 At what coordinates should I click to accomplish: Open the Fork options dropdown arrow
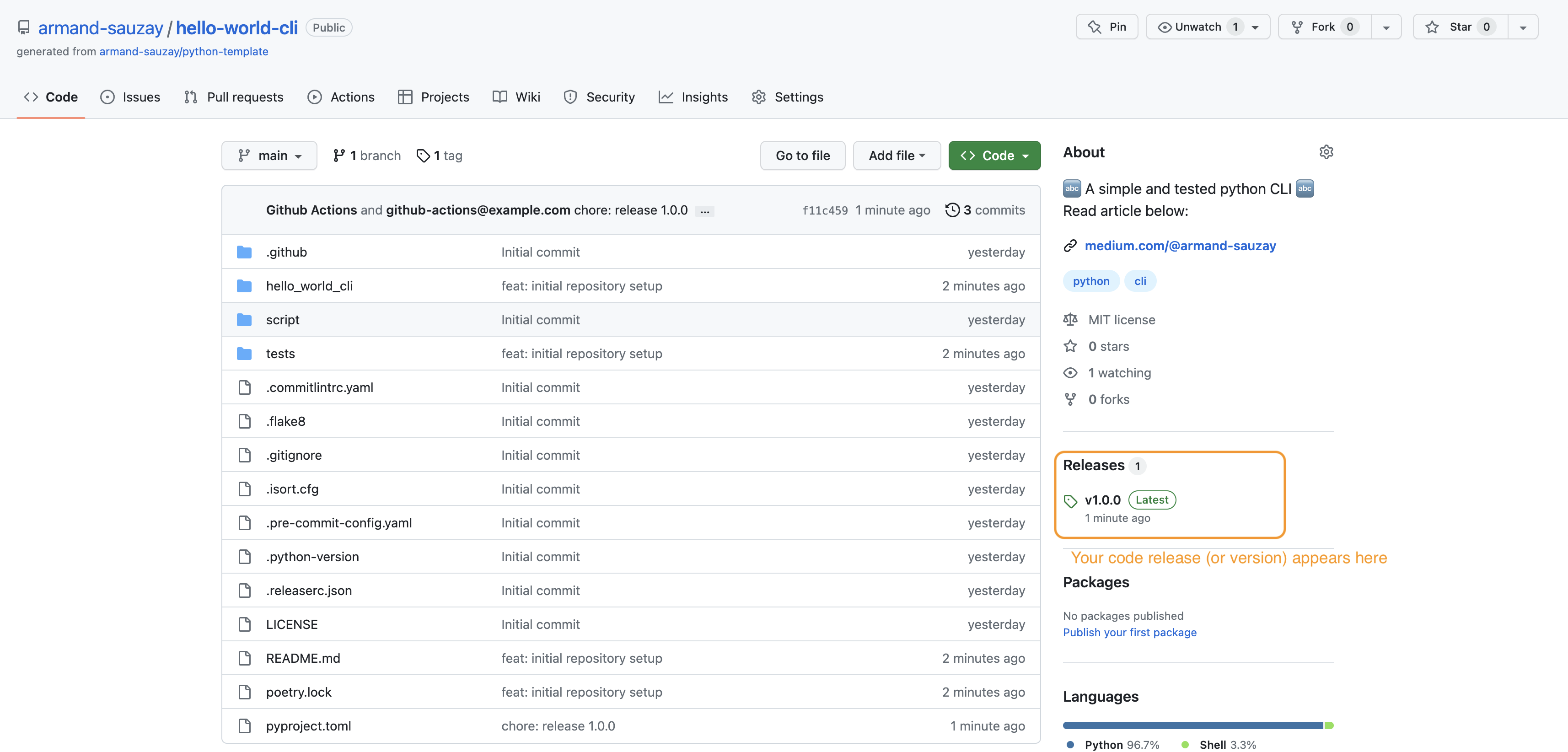tap(1386, 27)
